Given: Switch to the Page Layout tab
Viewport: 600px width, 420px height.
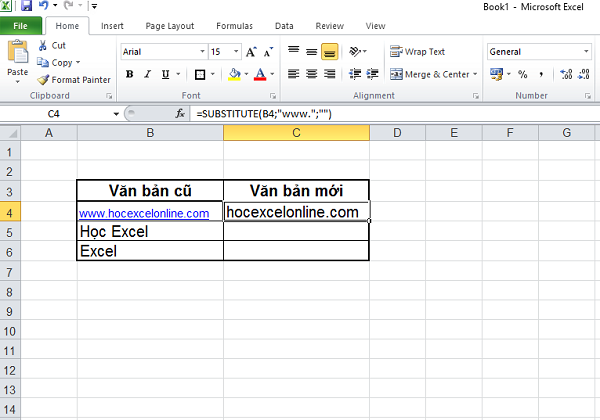Looking at the screenshot, I should 170,26.
